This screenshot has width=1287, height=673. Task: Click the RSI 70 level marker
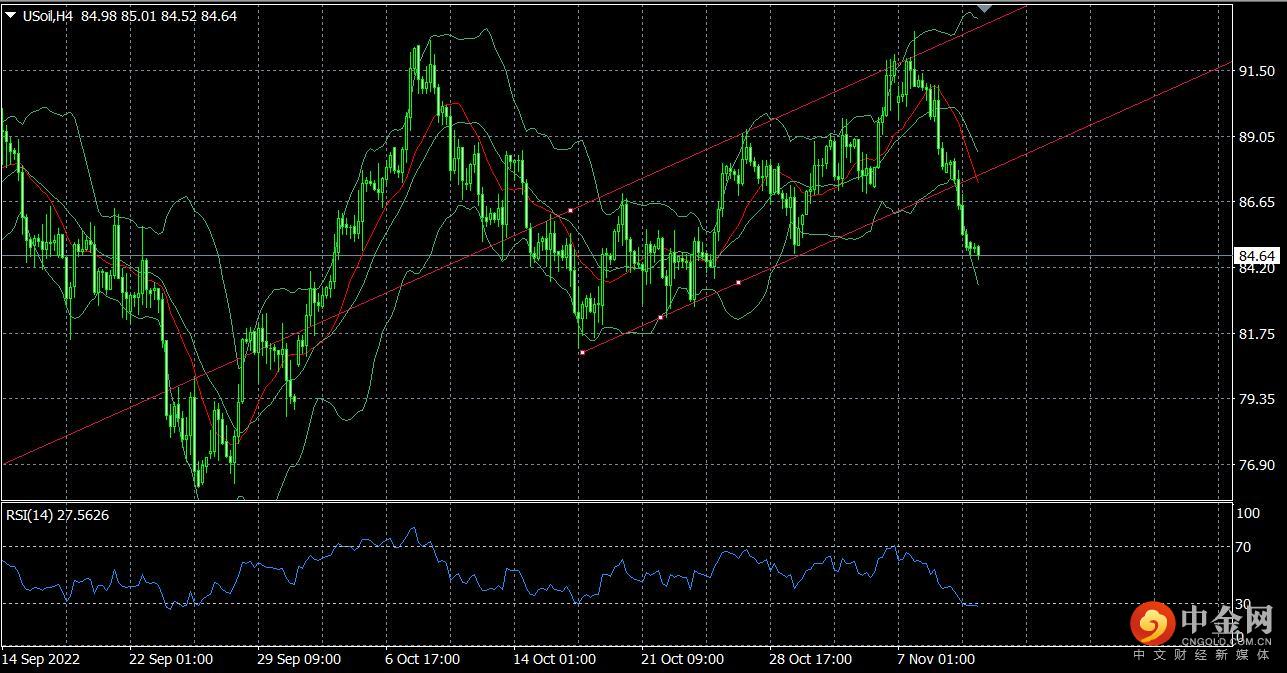1243,547
